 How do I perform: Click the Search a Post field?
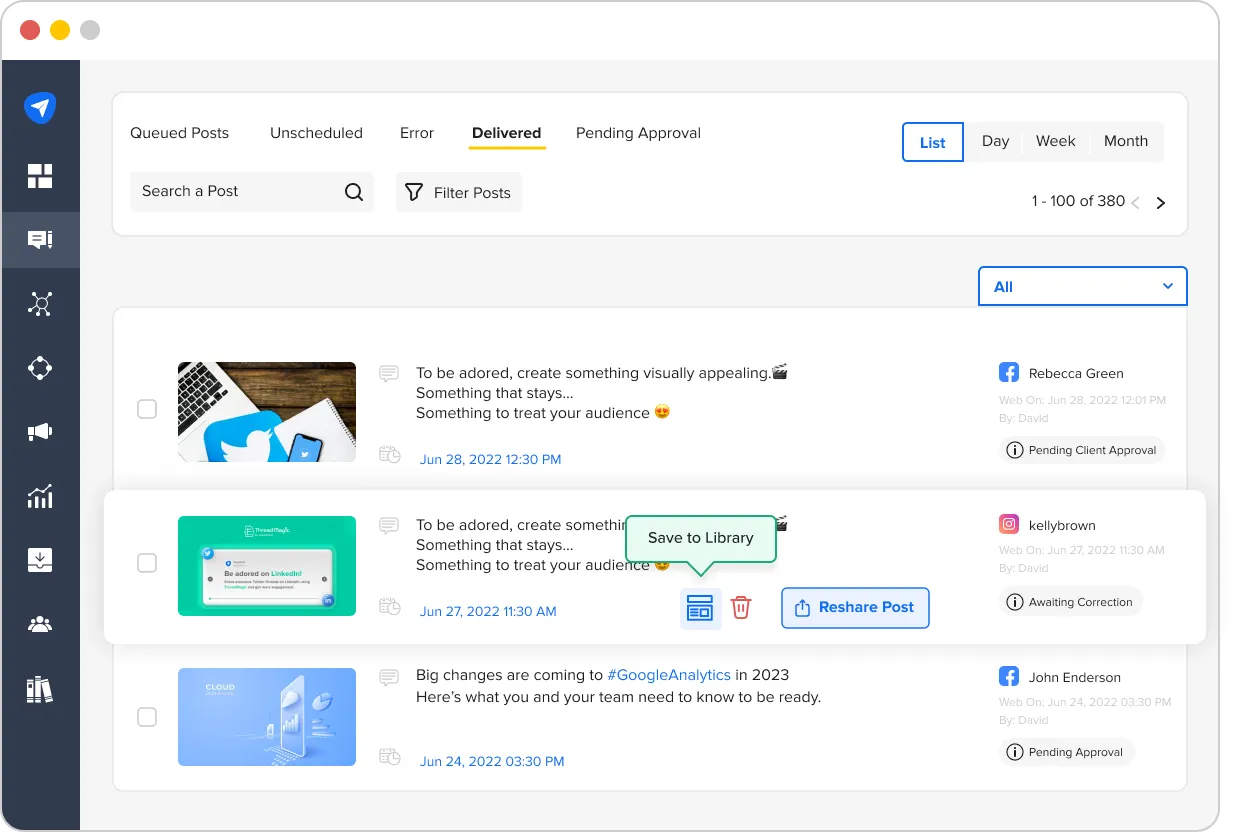pos(235,192)
